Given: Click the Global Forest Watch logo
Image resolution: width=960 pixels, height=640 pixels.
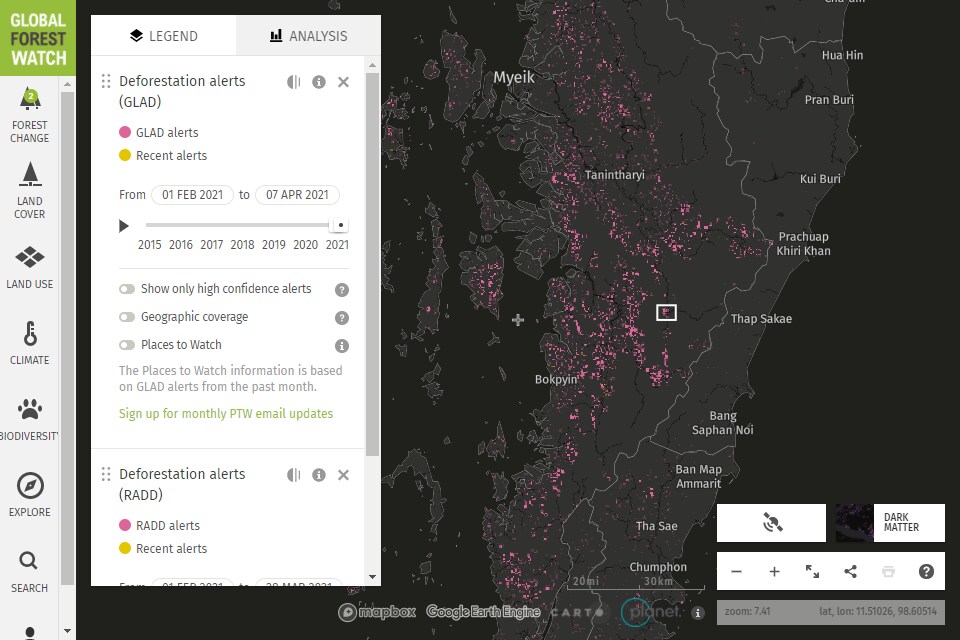Looking at the screenshot, I should point(38,38).
